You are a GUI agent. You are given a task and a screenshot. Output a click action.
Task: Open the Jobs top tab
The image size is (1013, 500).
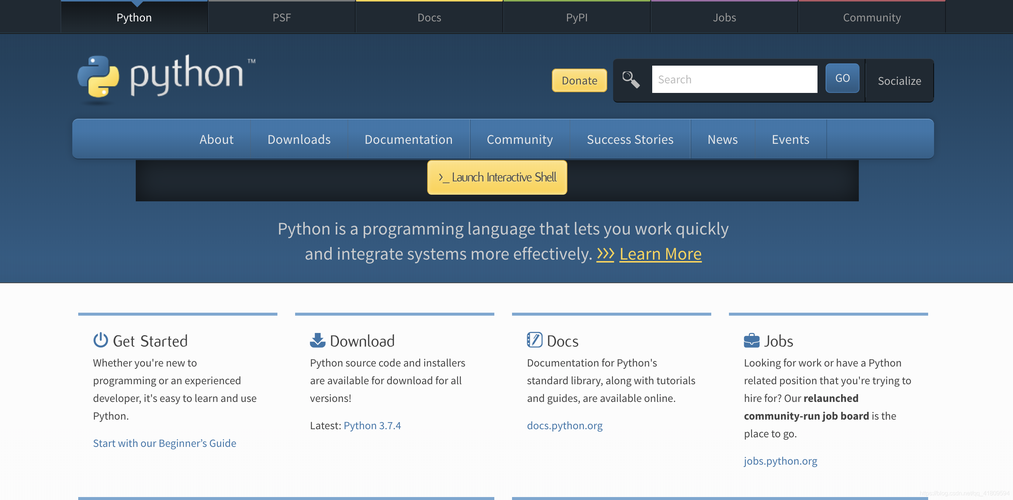point(724,17)
